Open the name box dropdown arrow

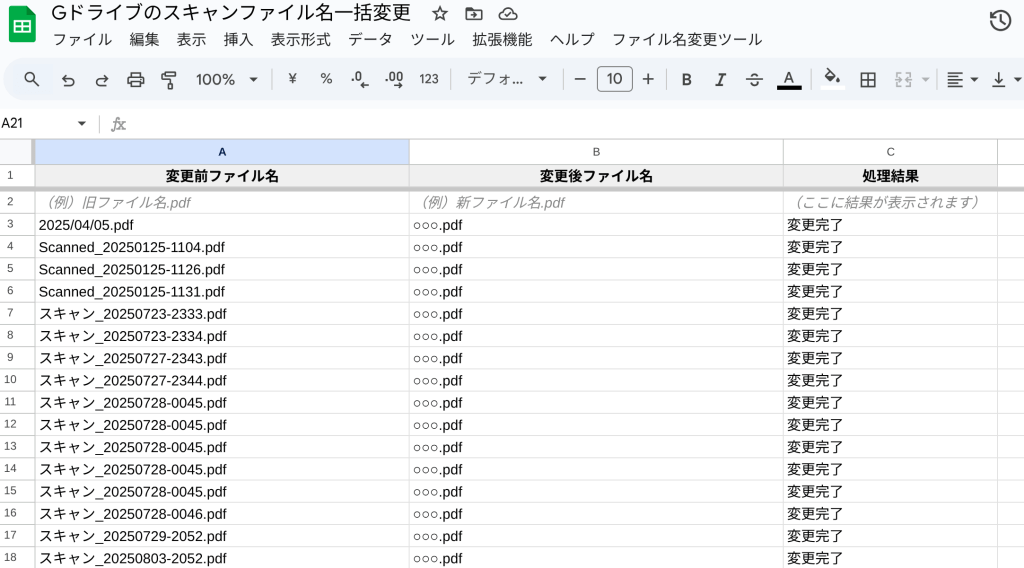pyautogui.click(x=82, y=124)
